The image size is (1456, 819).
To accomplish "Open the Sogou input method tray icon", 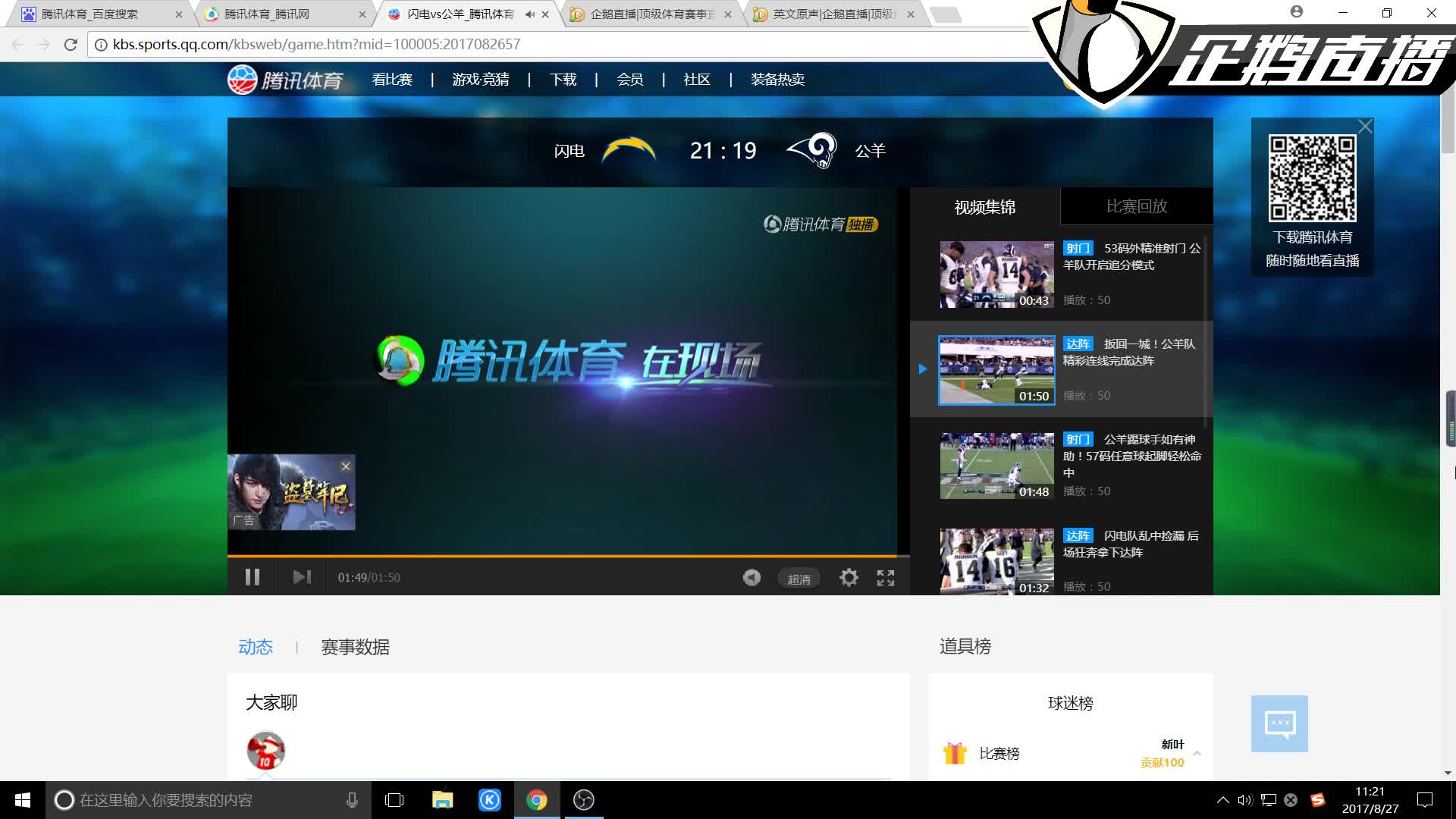I will coord(1318,800).
